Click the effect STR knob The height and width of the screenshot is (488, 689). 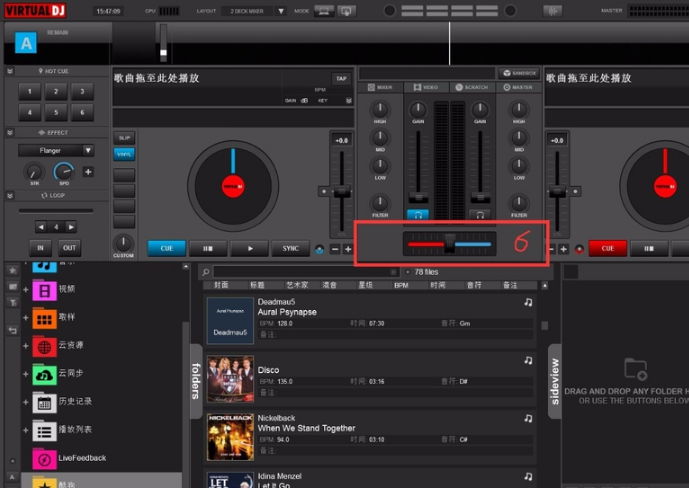(x=34, y=171)
